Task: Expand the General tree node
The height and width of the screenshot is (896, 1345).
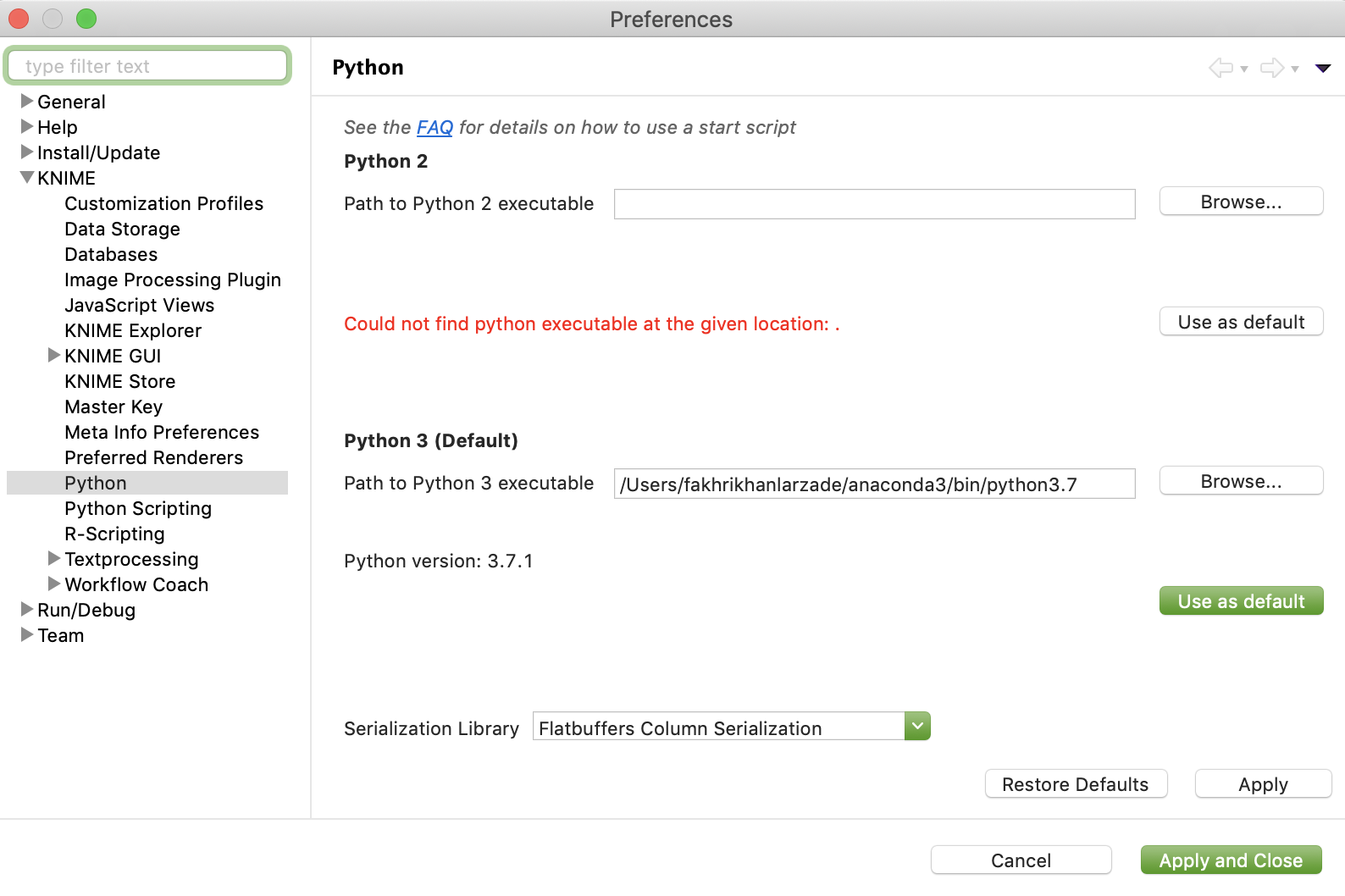Action: [27, 102]
